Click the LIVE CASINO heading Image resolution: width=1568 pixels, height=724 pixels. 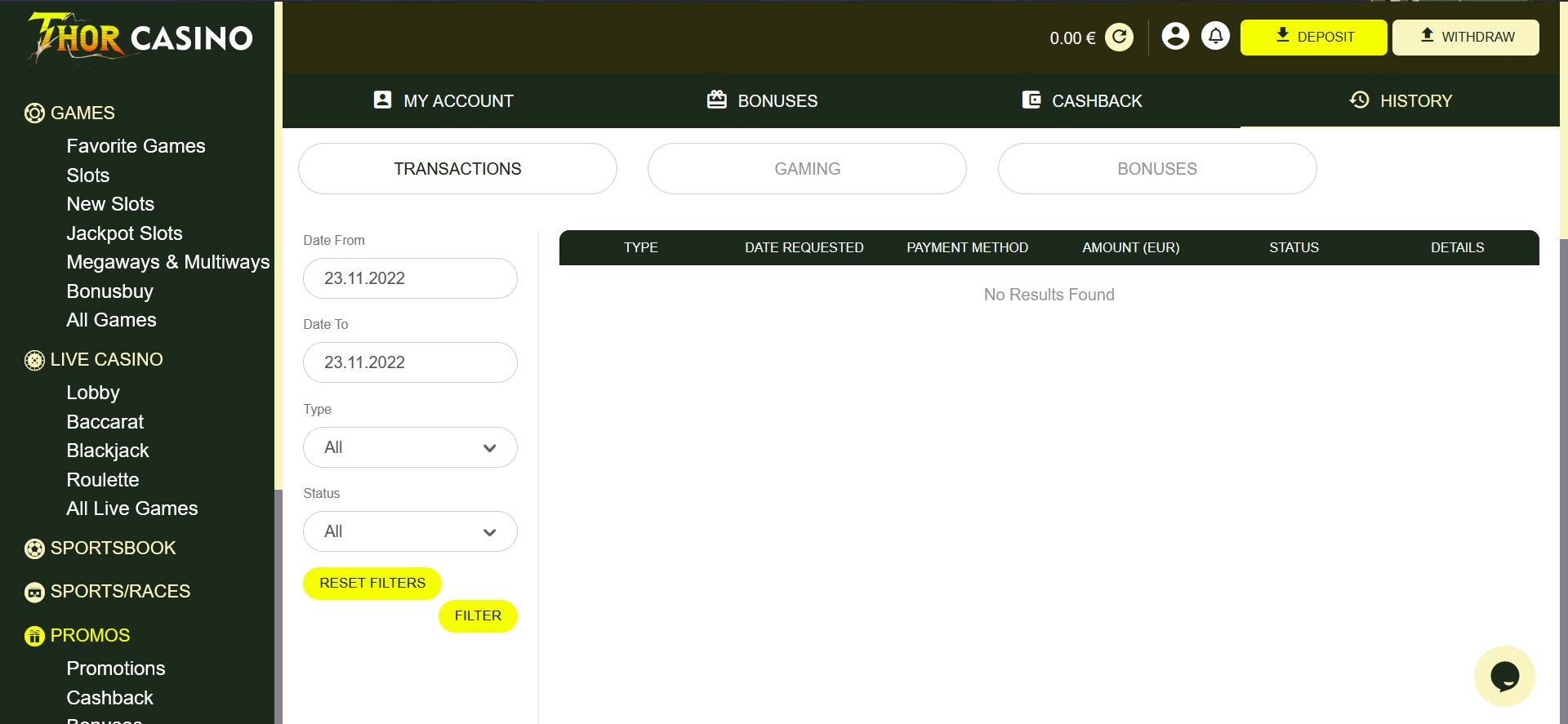[x=106, y=360]
